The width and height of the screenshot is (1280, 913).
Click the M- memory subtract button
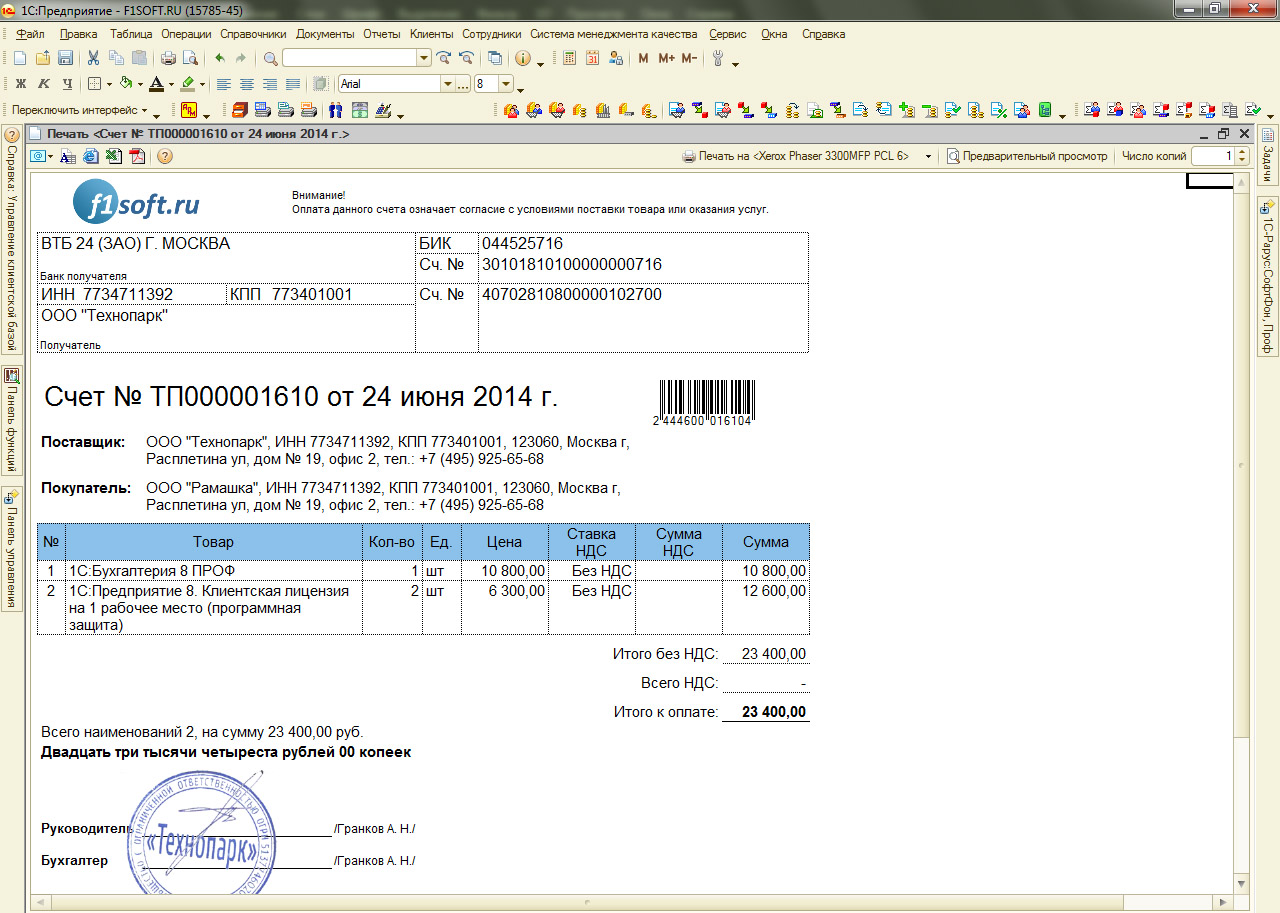[x=689, y=59]
